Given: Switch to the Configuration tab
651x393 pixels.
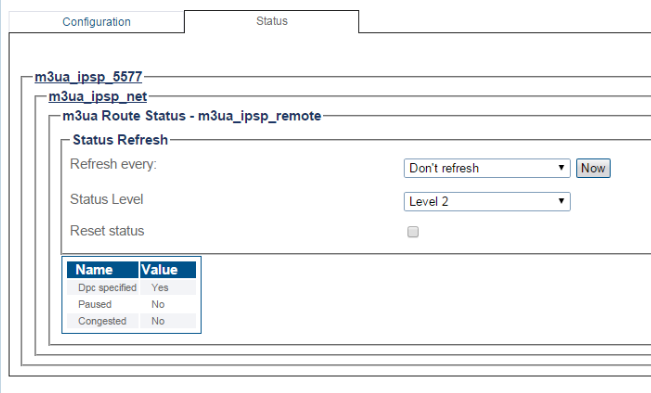Looking at the screenshot, I should [96, 22].
